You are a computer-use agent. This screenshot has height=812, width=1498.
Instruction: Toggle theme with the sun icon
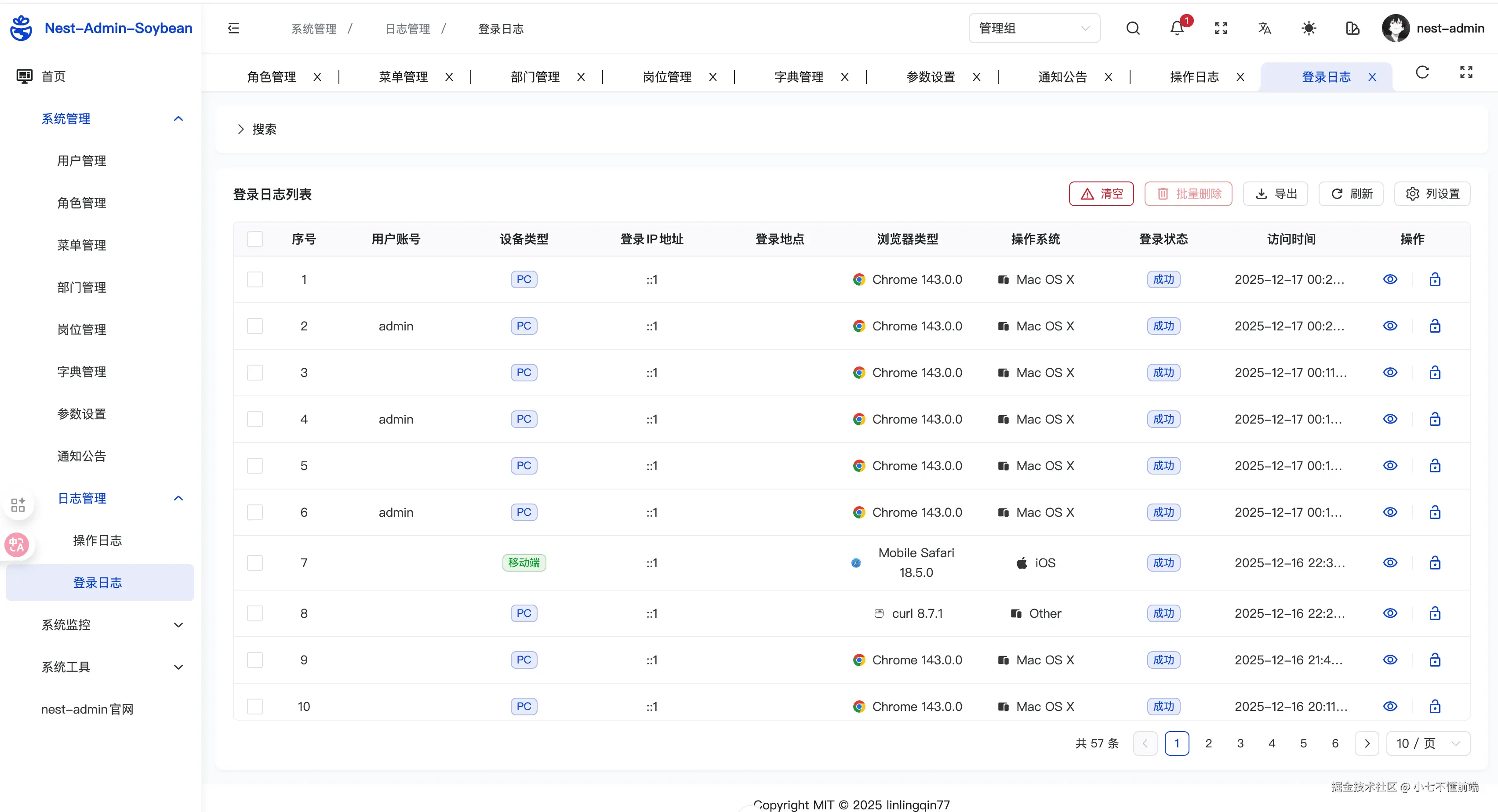1309,29
